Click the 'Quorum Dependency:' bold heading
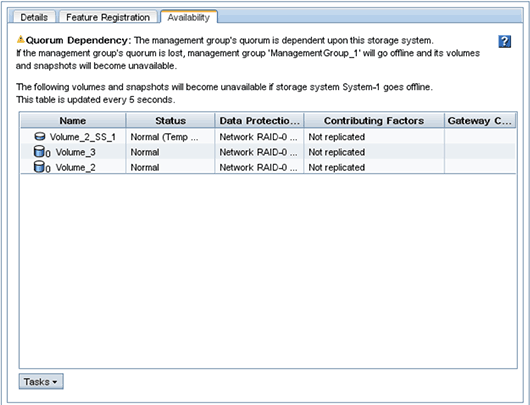This screenshot has width=530, height=405. 78,40
